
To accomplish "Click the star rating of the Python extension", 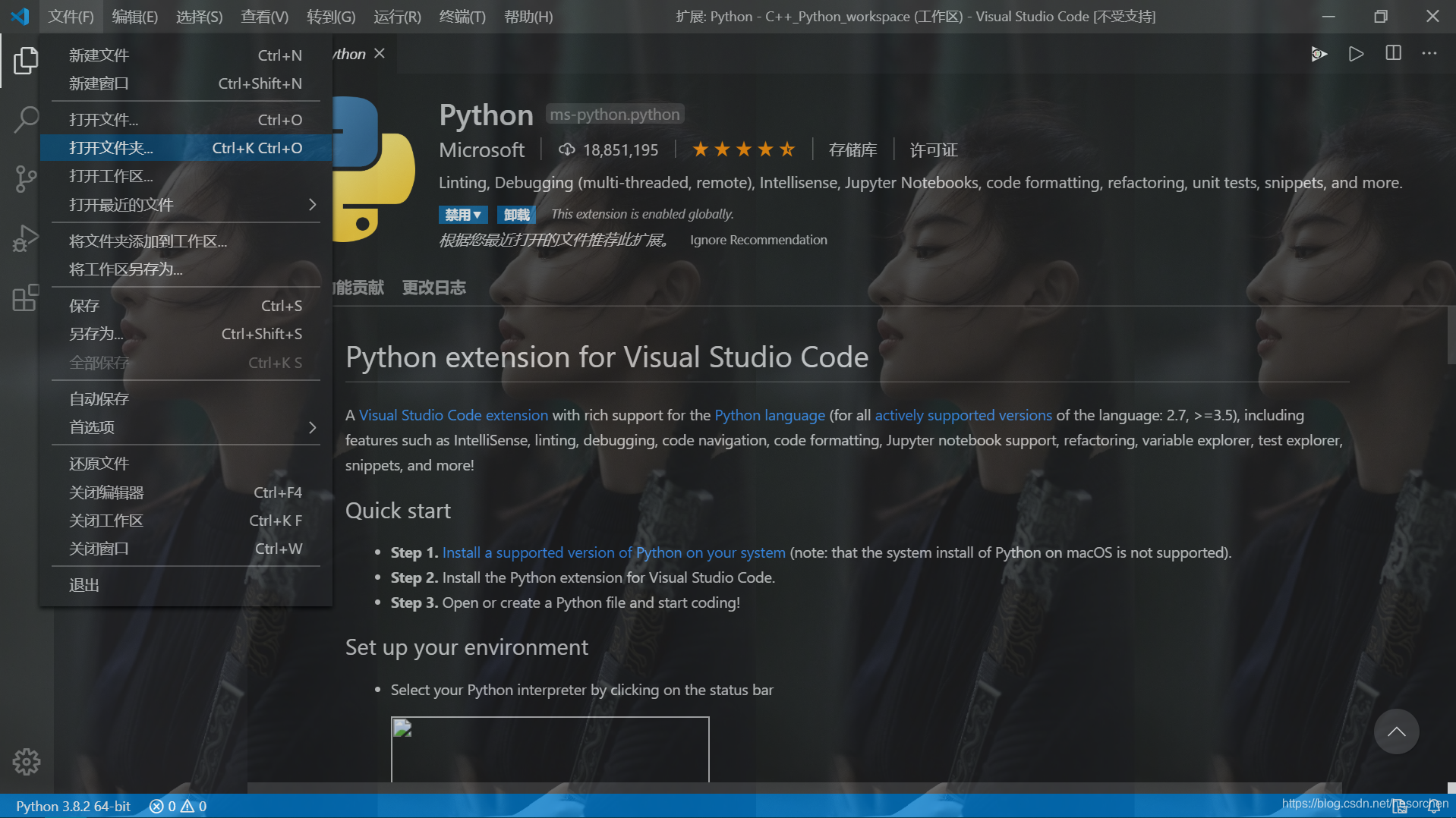I will pos(743,149).
